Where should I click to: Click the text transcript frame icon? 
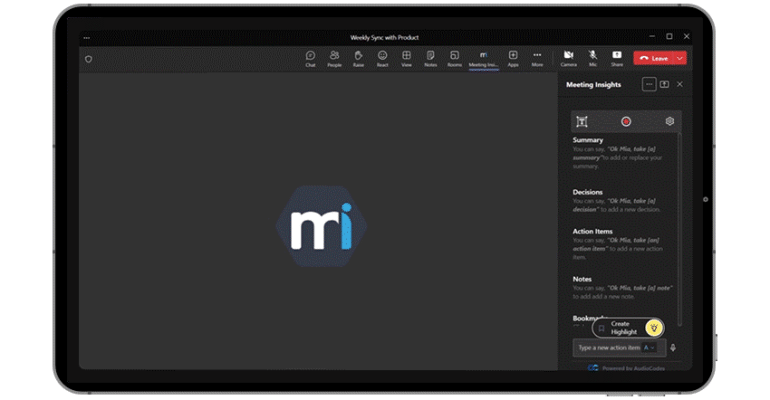click(582, 122)
